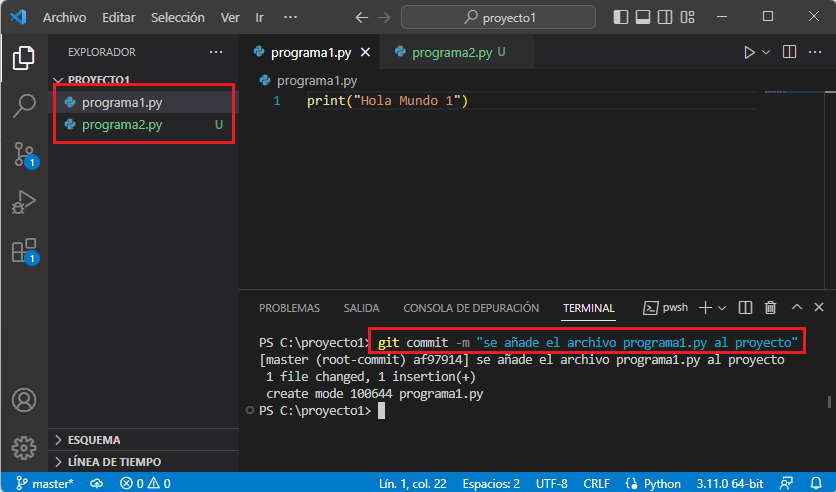Open the Selección menu
The width and height of the screenshot is (836, 492).
(178, 18)
